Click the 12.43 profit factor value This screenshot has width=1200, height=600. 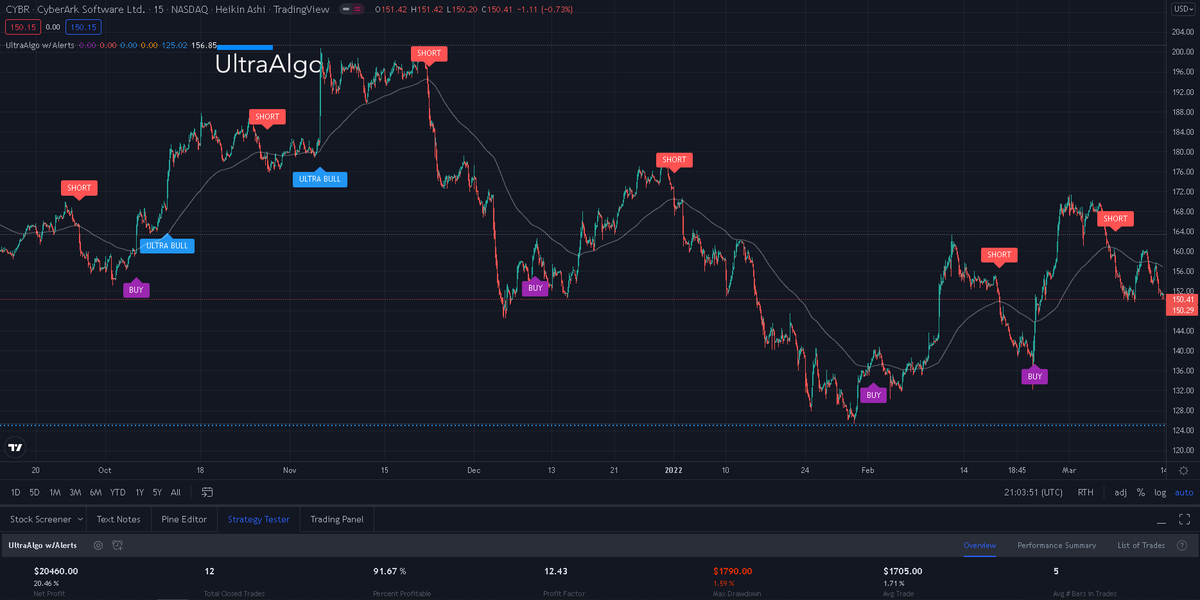556,571
